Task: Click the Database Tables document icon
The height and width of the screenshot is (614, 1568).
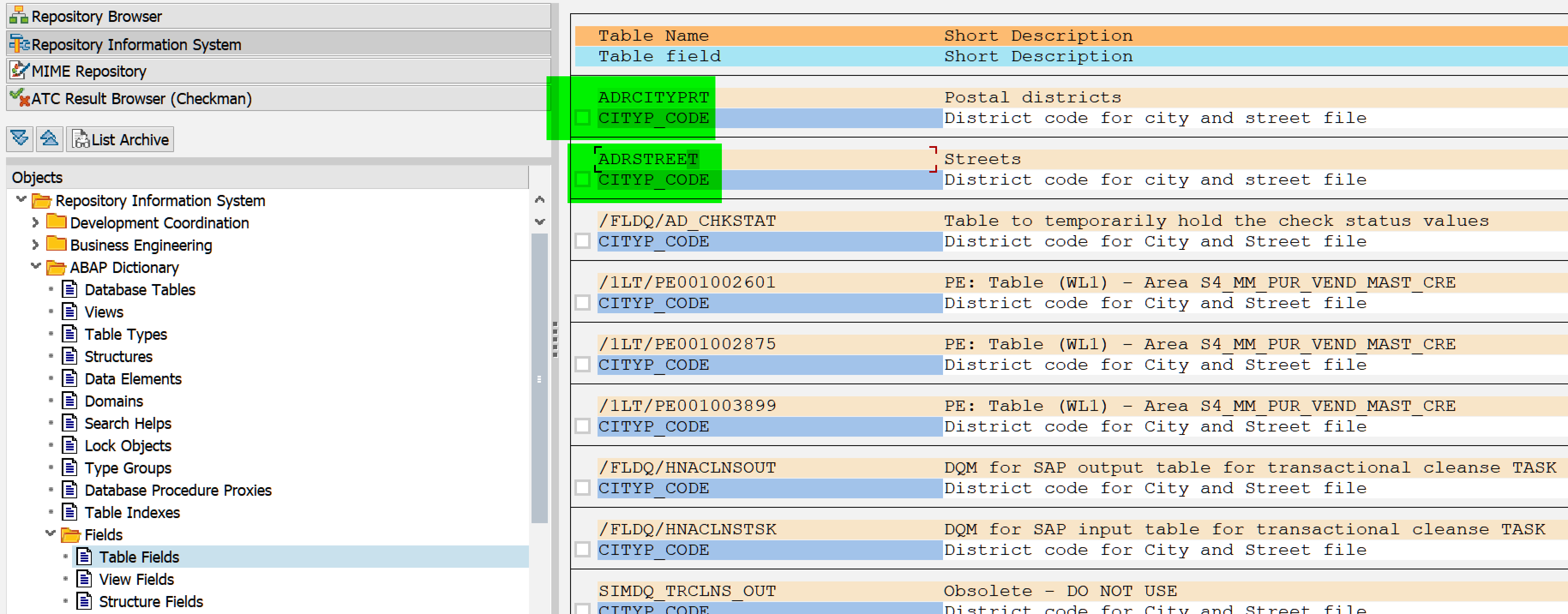Action: pos(69,289)
